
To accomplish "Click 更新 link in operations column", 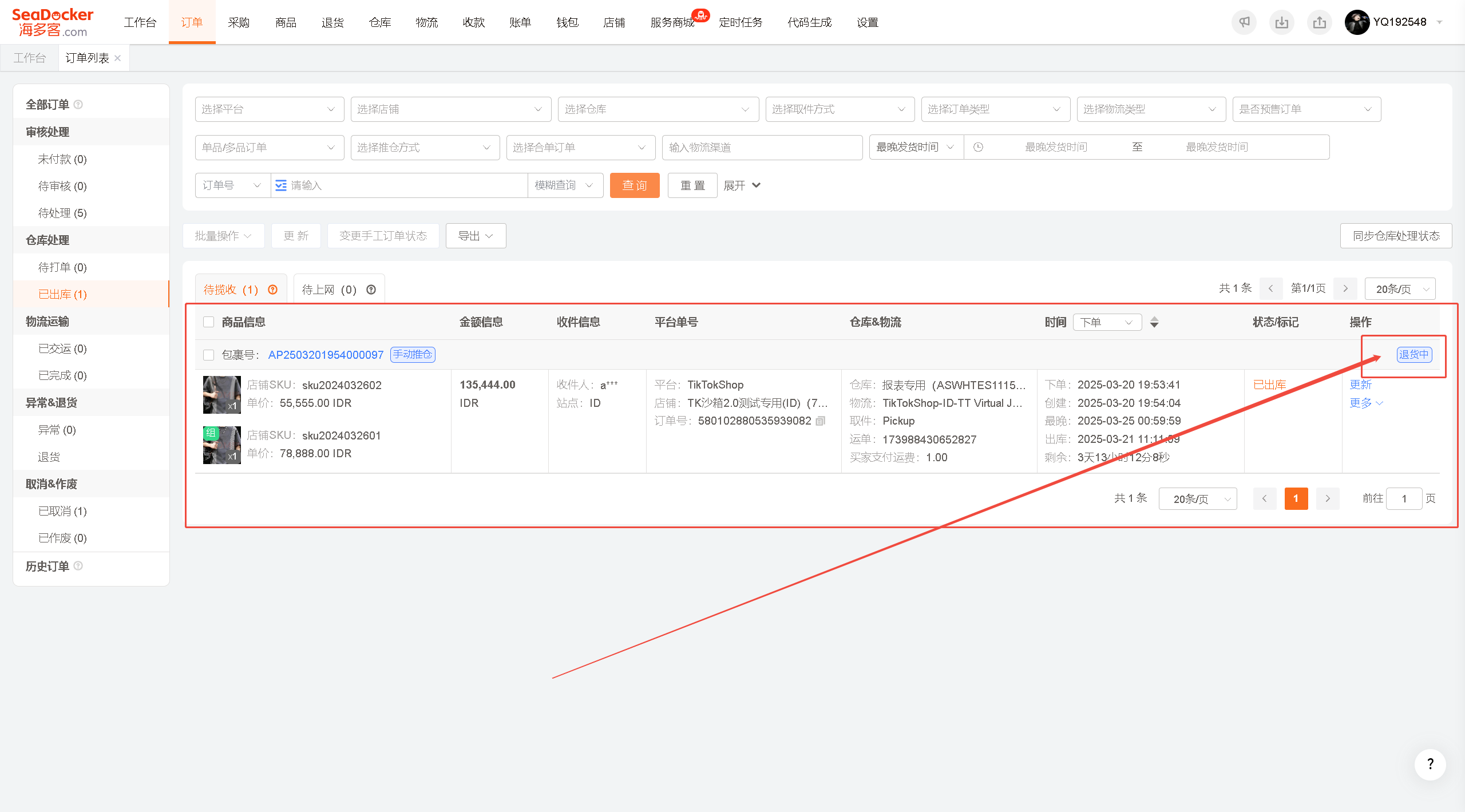I will click(x=1361, y=385).
